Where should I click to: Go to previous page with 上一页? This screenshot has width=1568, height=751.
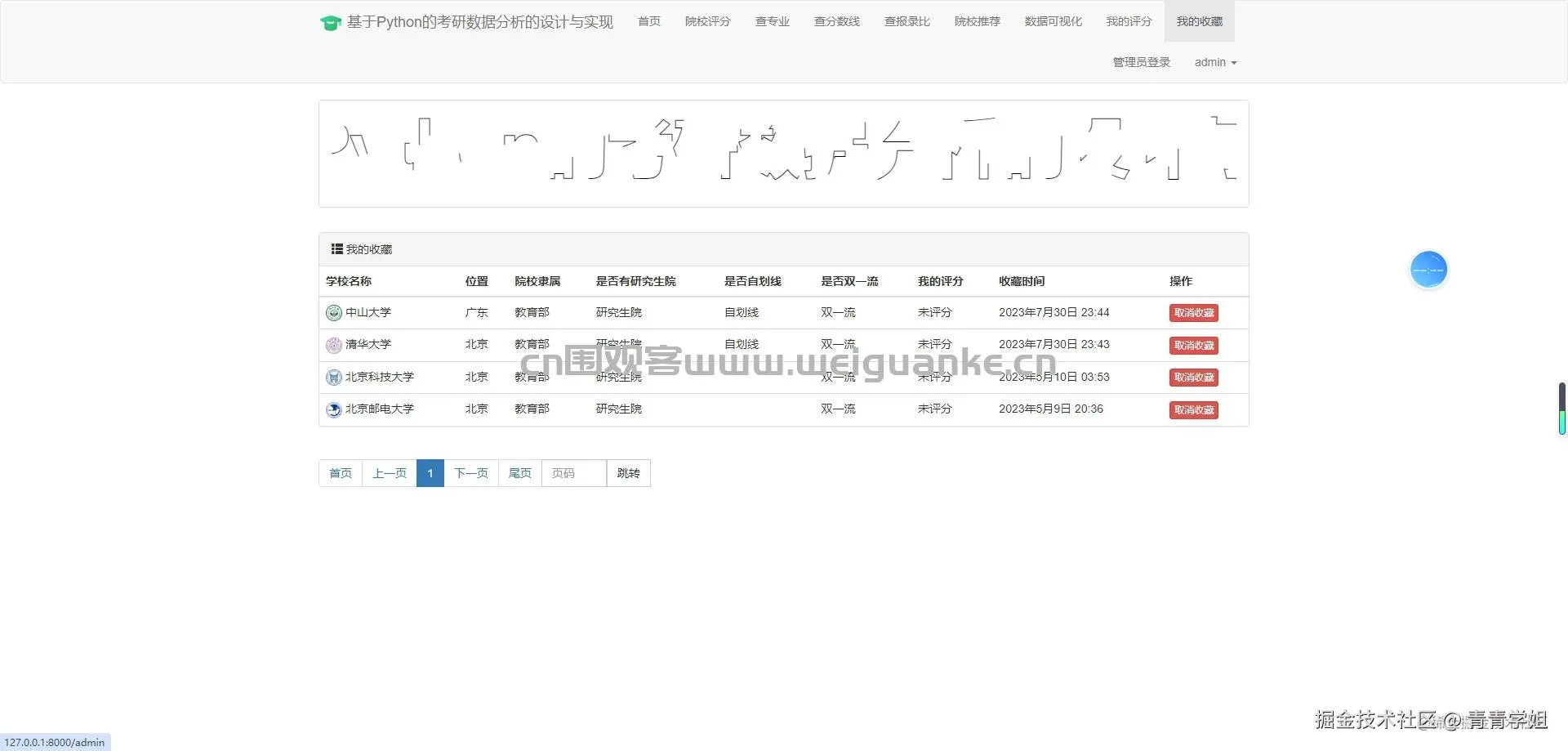(390, 473)
